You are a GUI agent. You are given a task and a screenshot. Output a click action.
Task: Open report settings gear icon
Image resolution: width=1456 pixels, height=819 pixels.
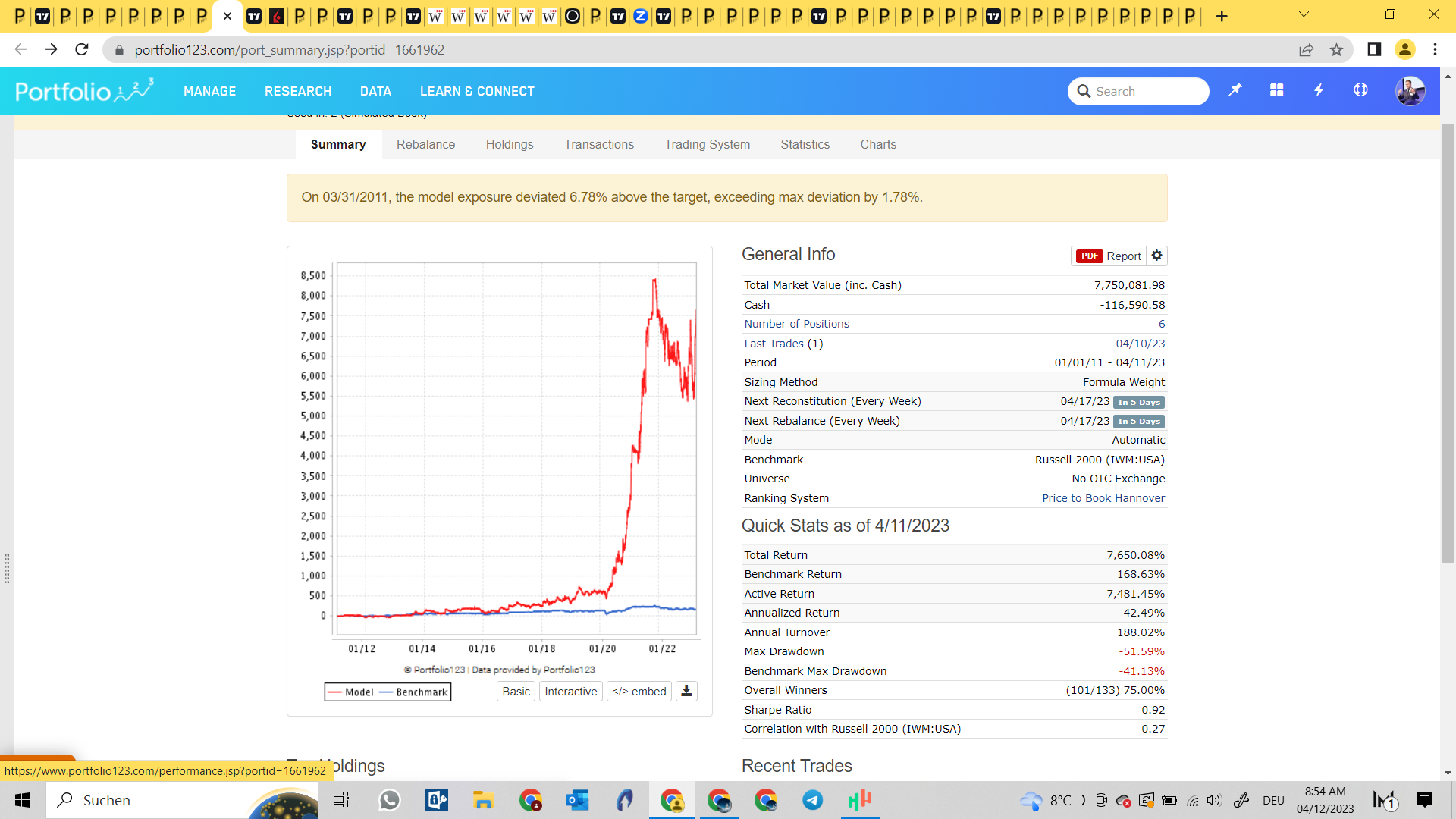pos(1156,256)
